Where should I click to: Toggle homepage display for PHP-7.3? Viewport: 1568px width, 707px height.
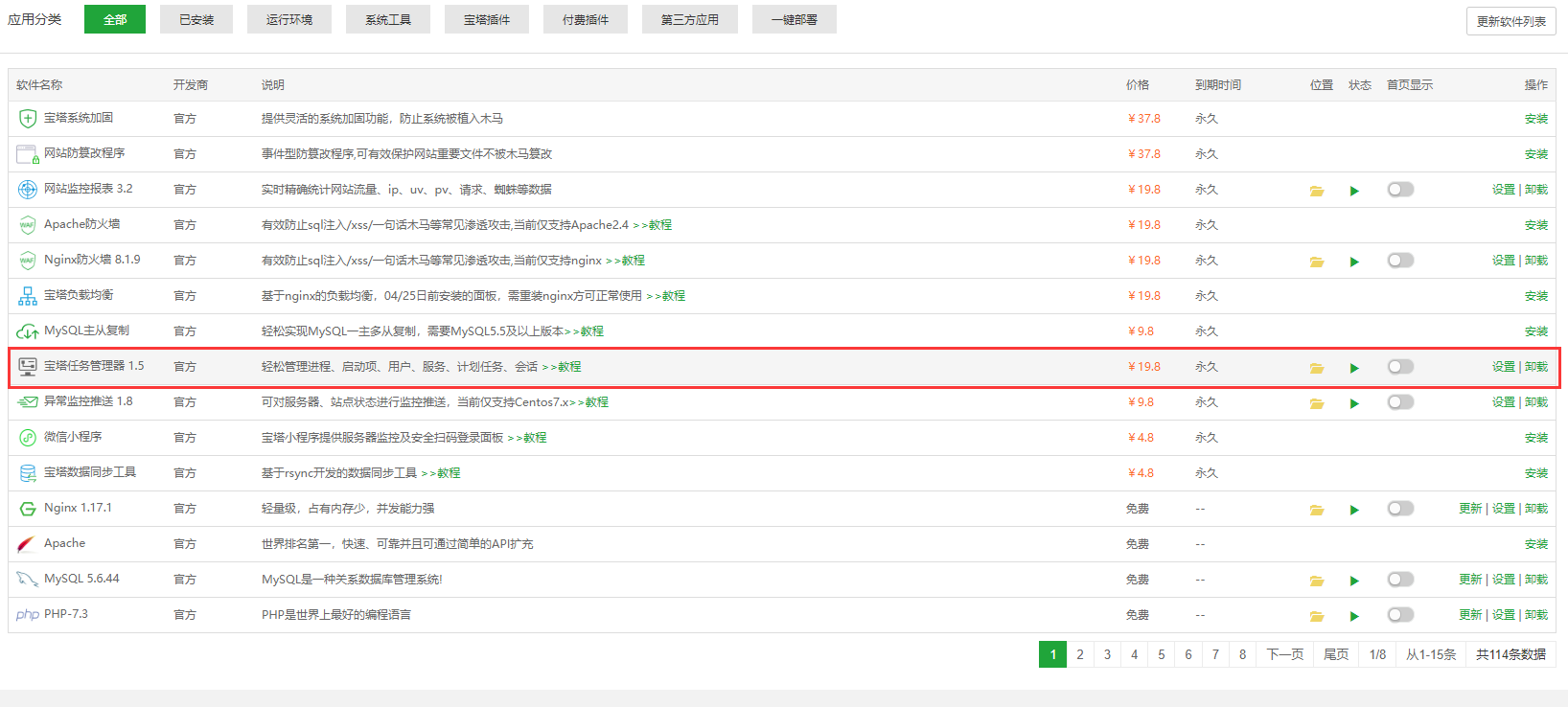tap(1400, 615)
